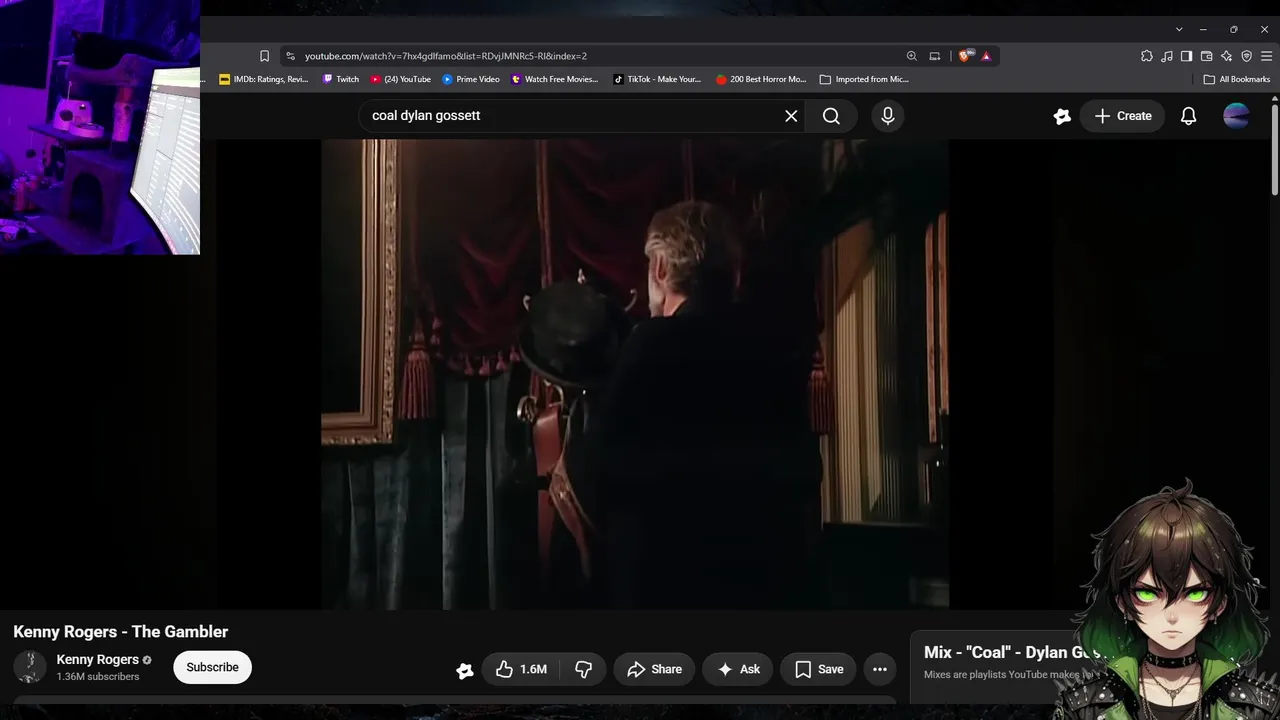The height and width of the screenshot is (720, 1280).
Task: Open the Leo AI sparkle icon in toolbar
Action: point(1226,56)
